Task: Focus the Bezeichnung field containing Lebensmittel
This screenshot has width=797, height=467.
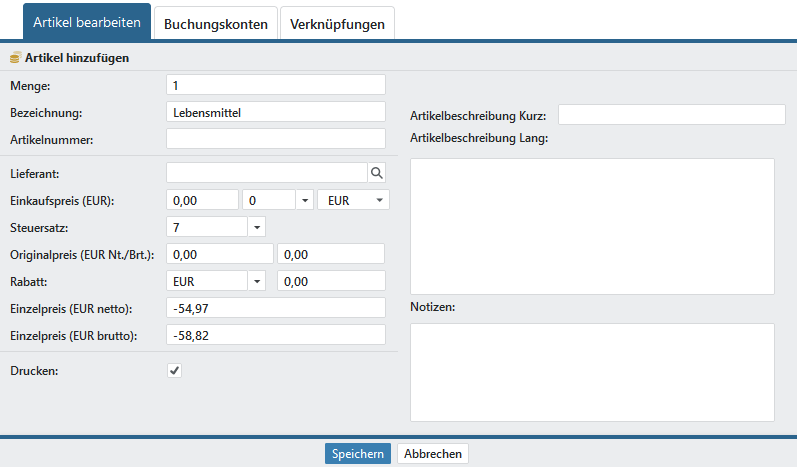Action: (x=275, y=112)
